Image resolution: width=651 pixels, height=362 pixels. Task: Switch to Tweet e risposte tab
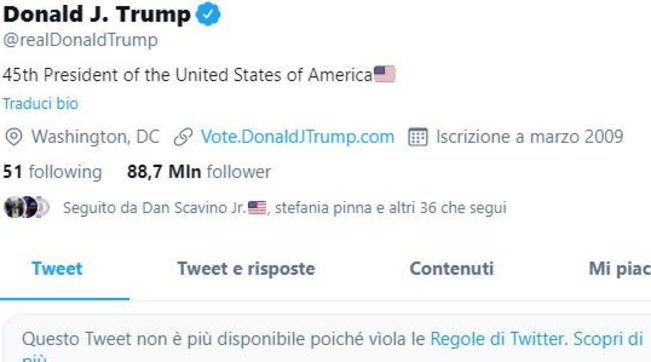click(246, 269)
